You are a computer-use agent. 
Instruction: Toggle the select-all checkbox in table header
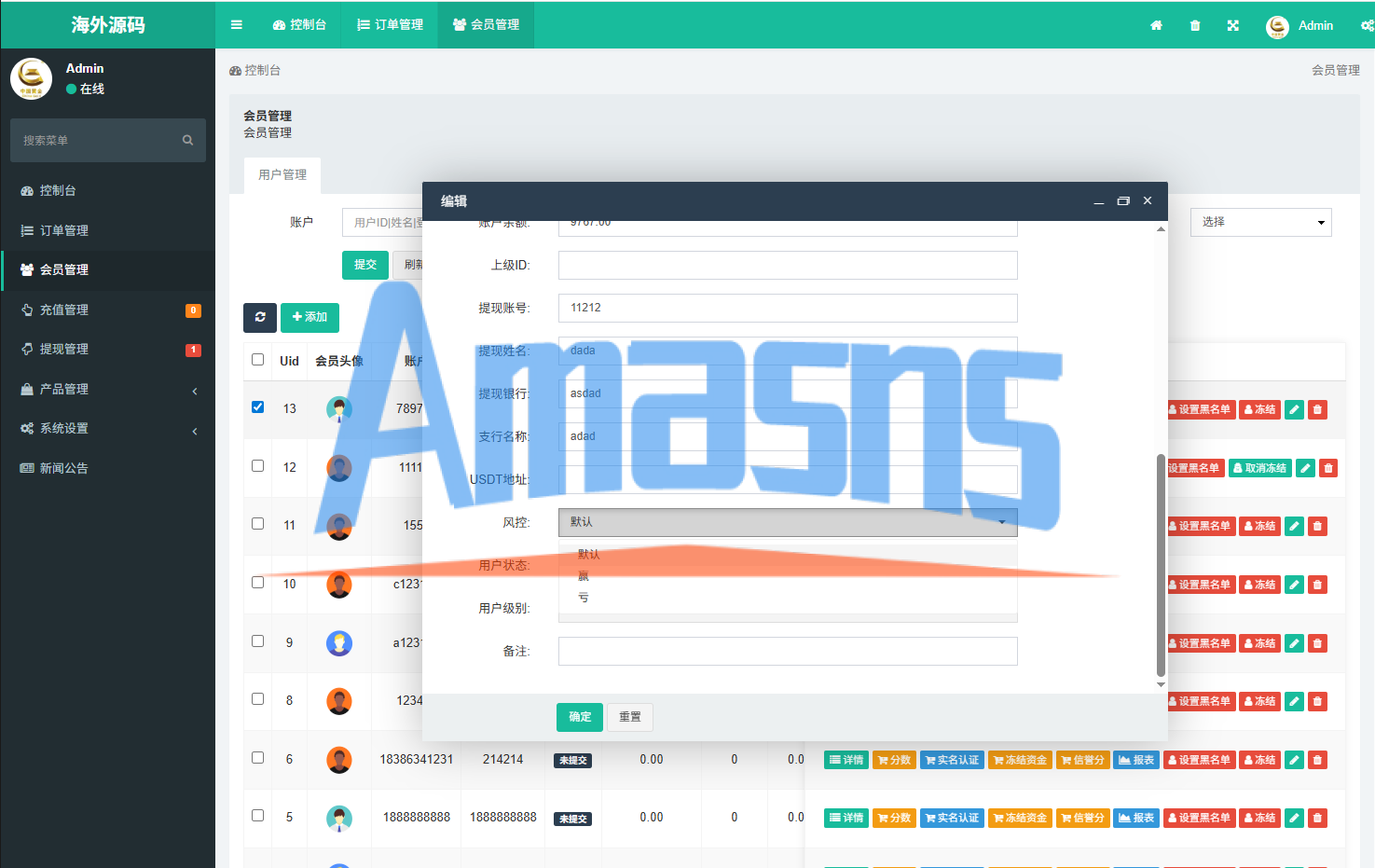[258, 360]
